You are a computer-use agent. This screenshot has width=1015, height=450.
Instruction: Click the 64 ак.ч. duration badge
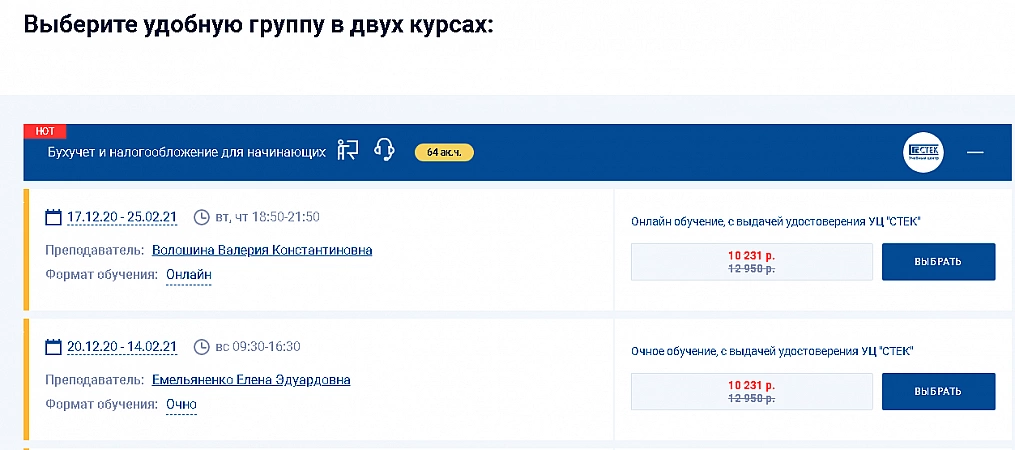click(x=444, y=152)
